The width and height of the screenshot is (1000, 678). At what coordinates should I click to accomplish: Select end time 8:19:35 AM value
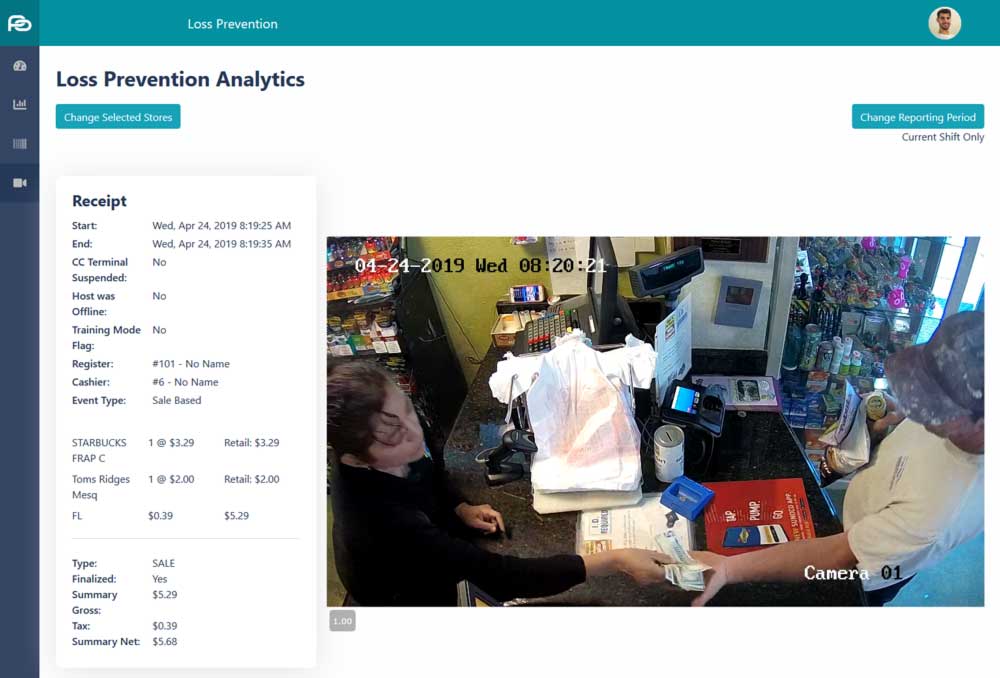pos(221,244)
